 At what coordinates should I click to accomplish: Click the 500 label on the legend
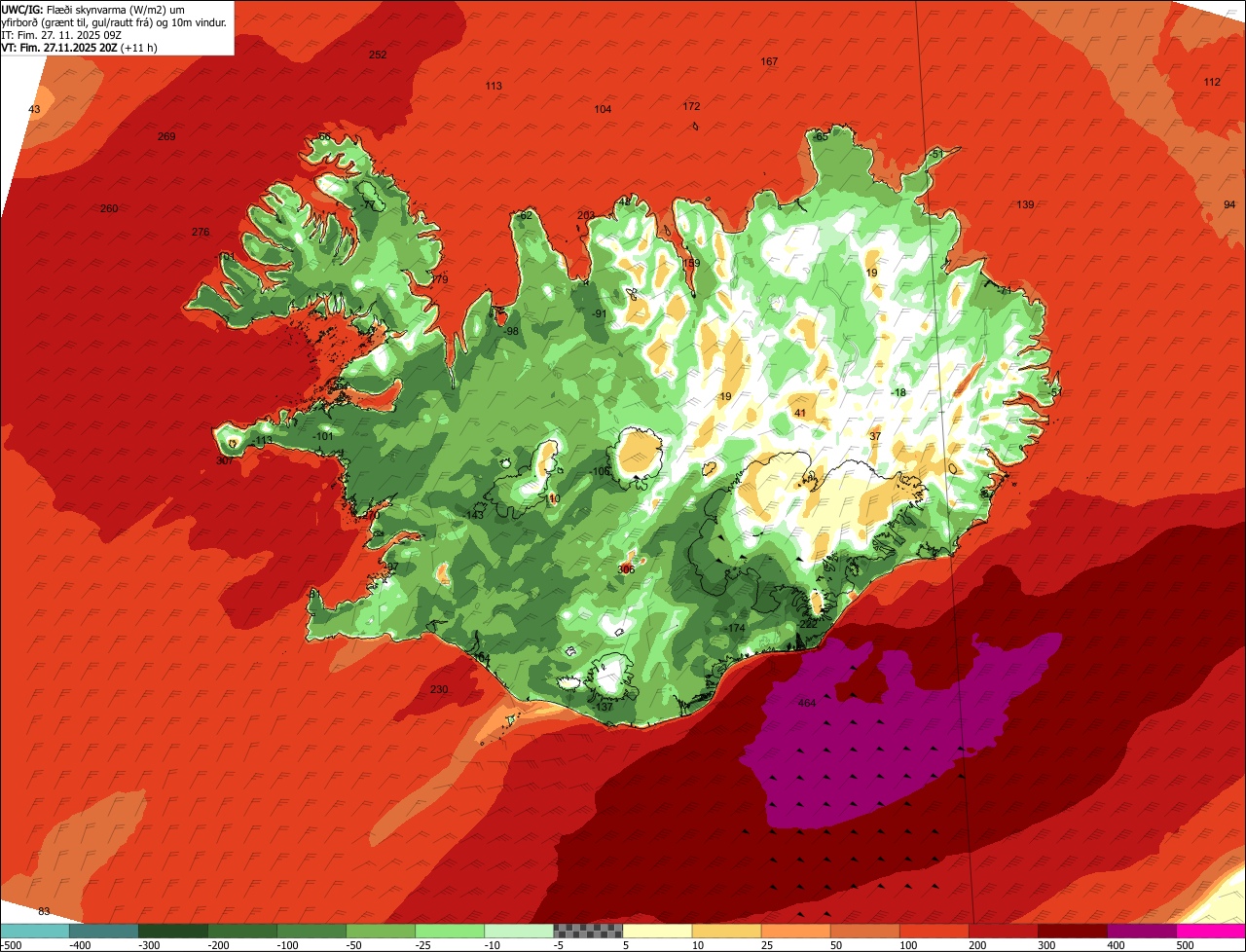point(1184,945)
